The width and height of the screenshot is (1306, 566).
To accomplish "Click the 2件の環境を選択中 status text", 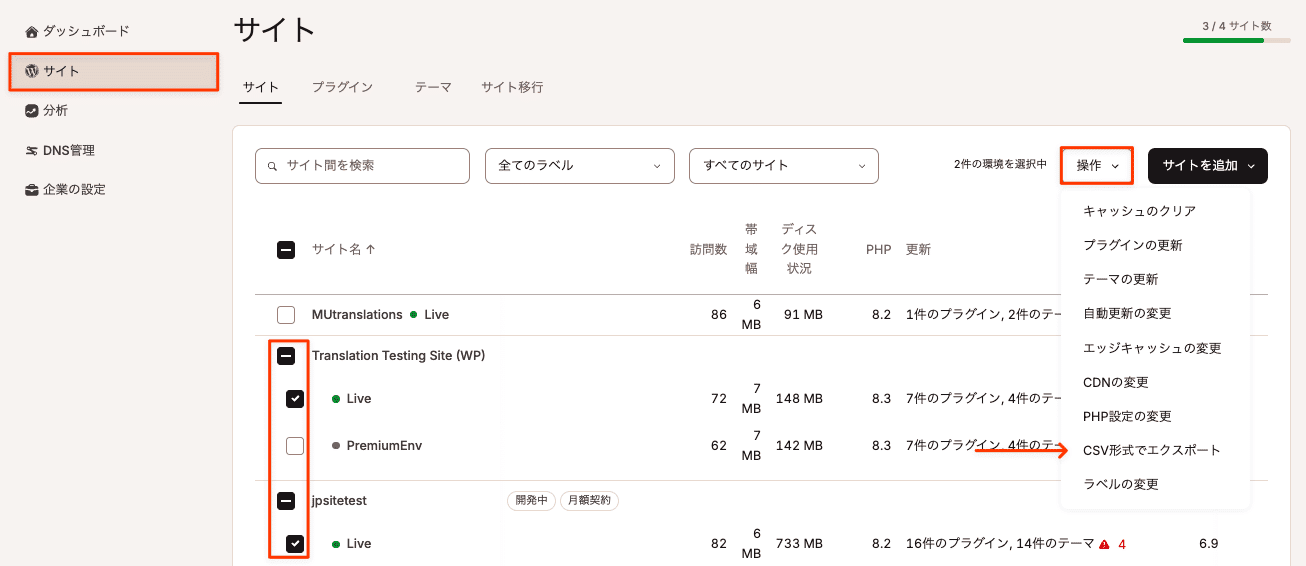I will 1000,165.
